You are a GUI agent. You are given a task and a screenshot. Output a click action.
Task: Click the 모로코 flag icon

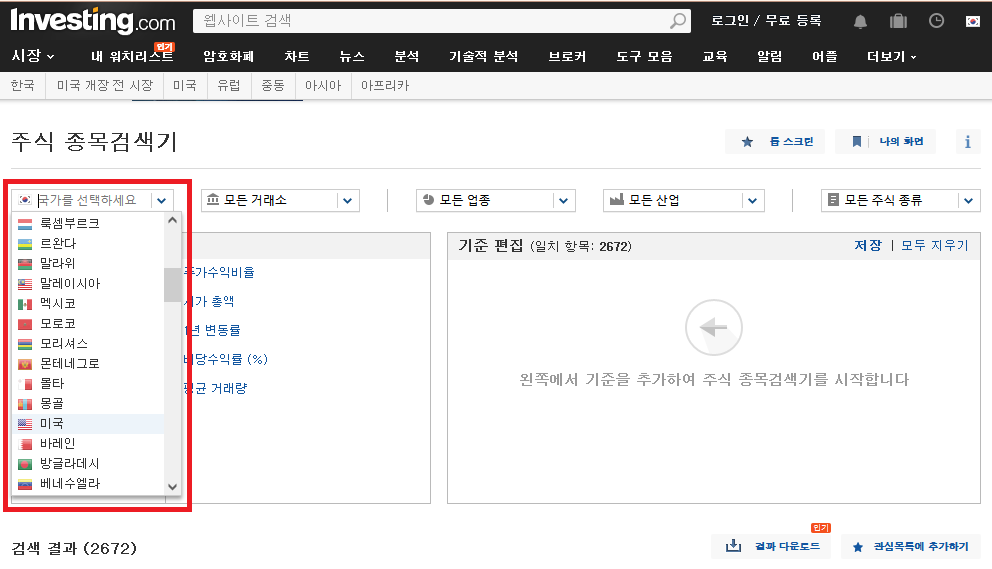click(x=25, y=324)
